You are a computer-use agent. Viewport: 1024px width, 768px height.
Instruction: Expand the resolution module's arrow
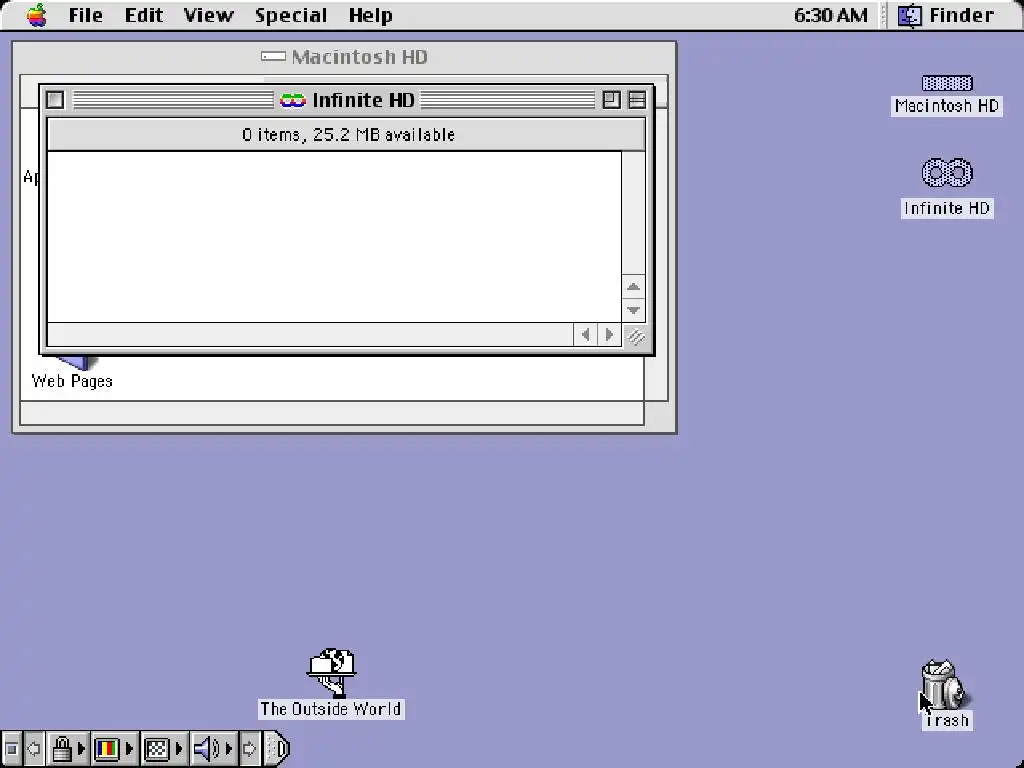[180, 749]
